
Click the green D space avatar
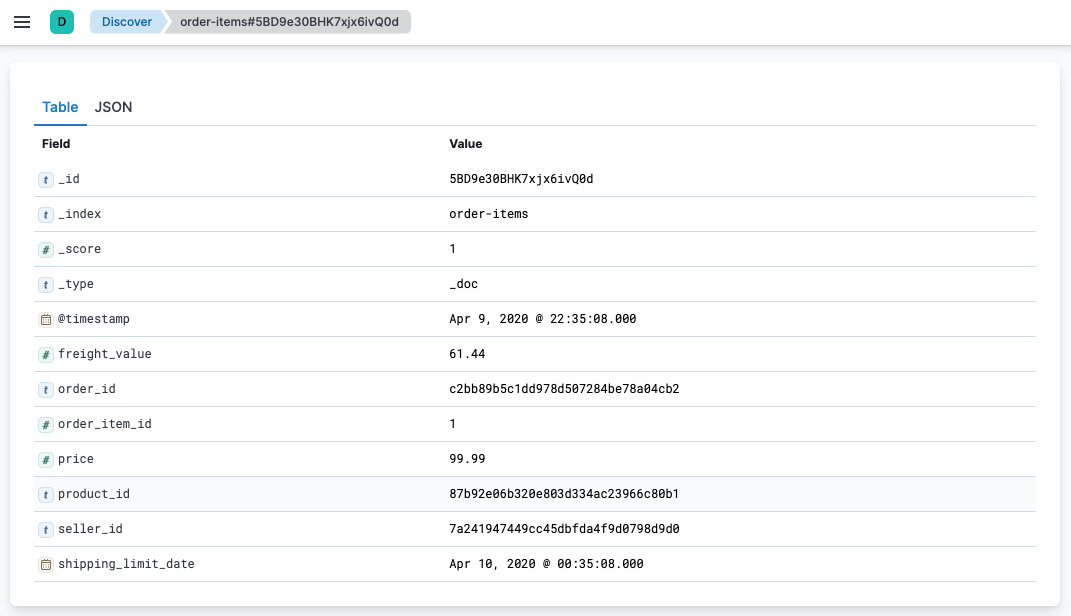point(62,21)
